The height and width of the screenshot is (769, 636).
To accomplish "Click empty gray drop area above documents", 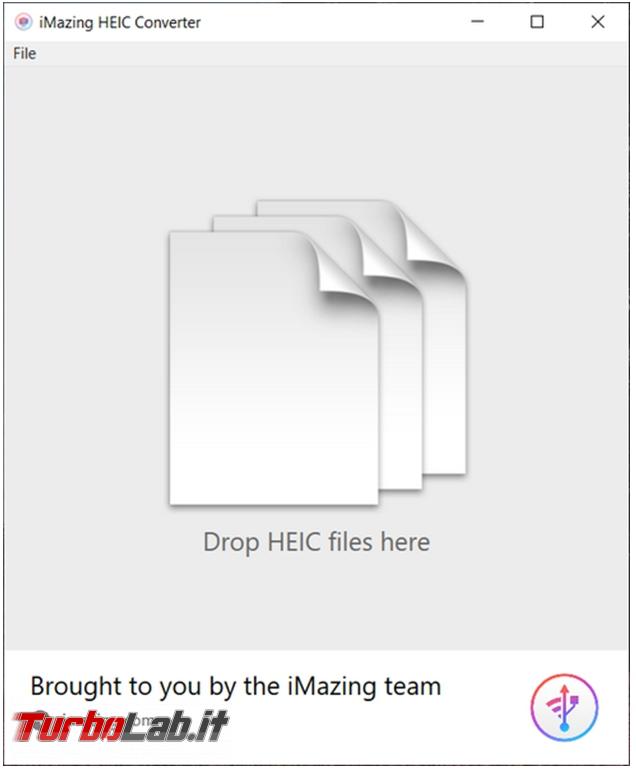I will [x=317, y=132].
